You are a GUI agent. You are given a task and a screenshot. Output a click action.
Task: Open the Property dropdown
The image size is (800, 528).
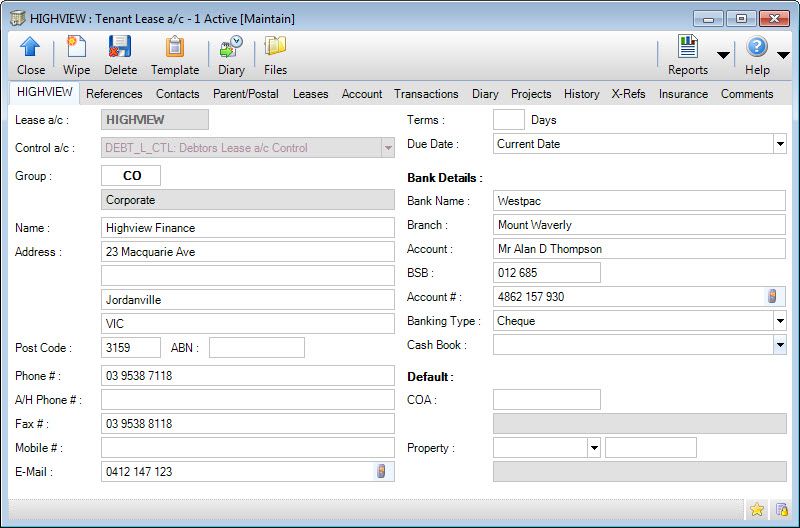click(x=594, y=448)
